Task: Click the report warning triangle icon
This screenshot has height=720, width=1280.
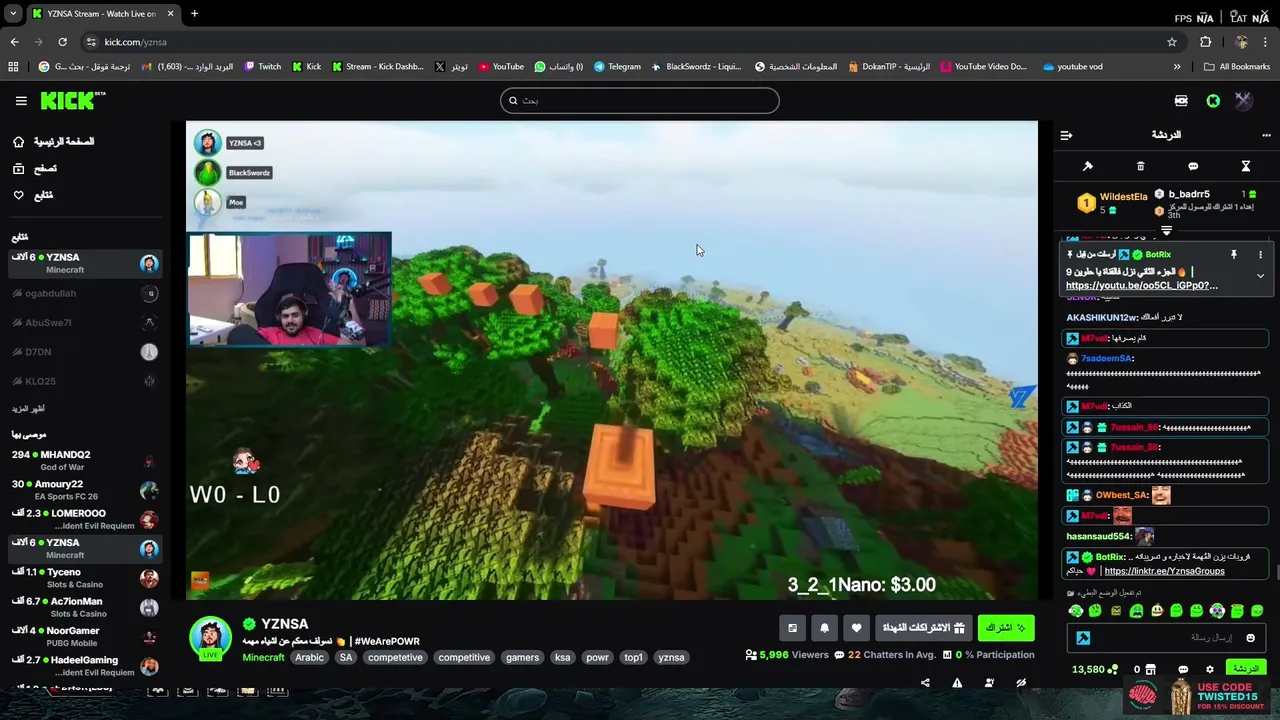Action: tap(957, 683)
